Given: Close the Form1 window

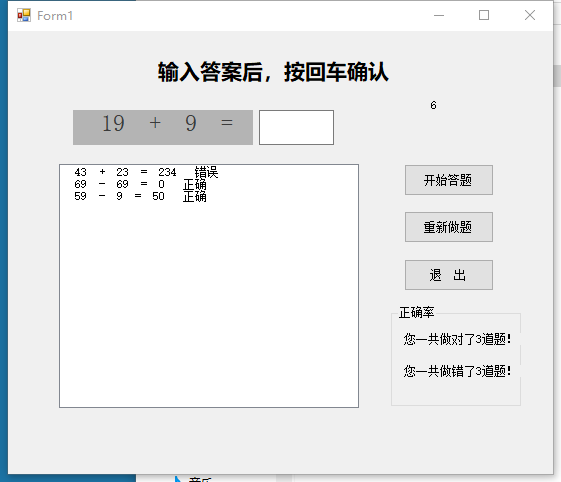Looking at the screenshot, I should 530,15.
